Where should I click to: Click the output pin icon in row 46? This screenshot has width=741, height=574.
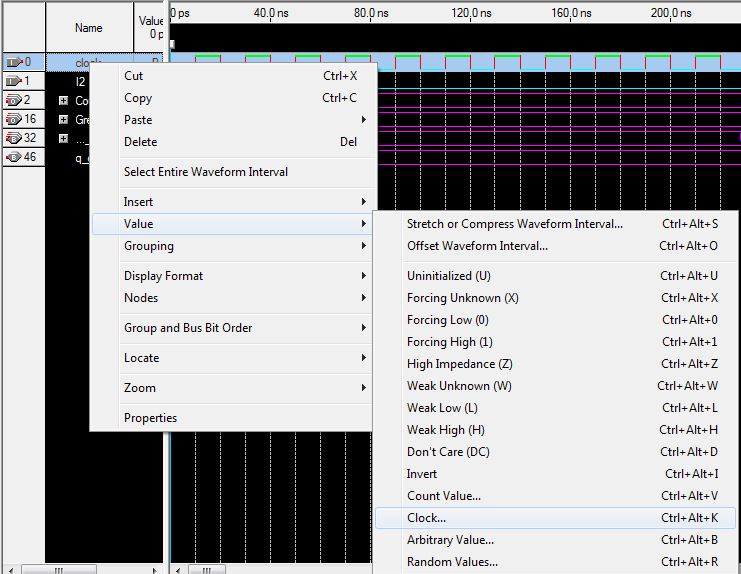(x=14, y=157)
